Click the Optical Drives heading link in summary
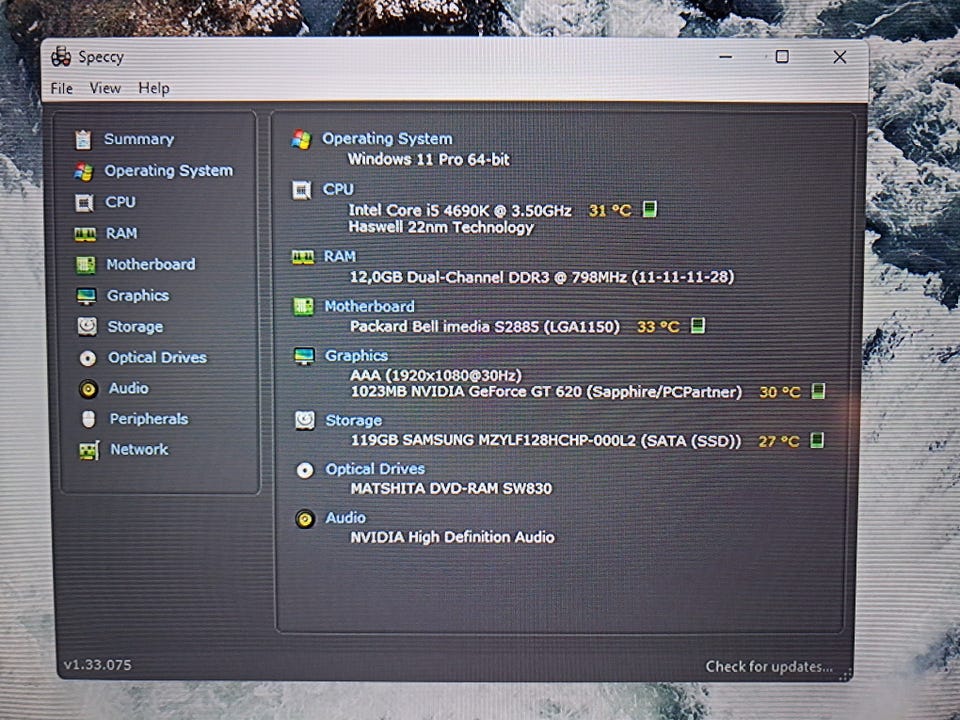This screenshot has width=960, height=720. 375,468
